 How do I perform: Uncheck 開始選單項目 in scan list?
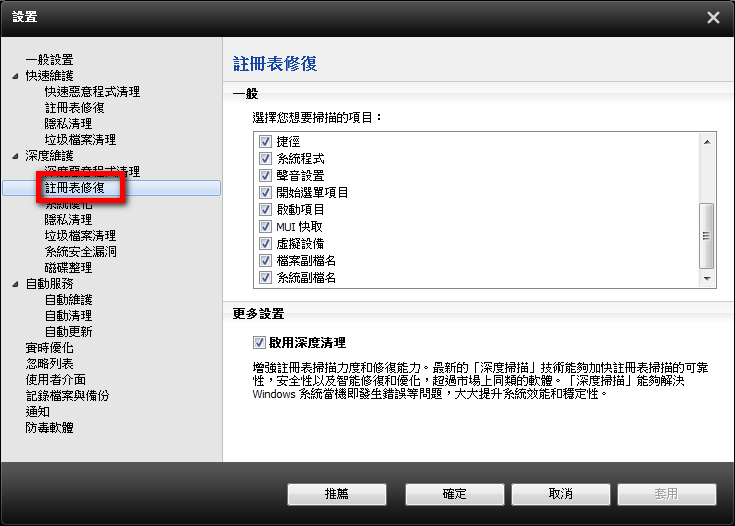coord(266,193)
